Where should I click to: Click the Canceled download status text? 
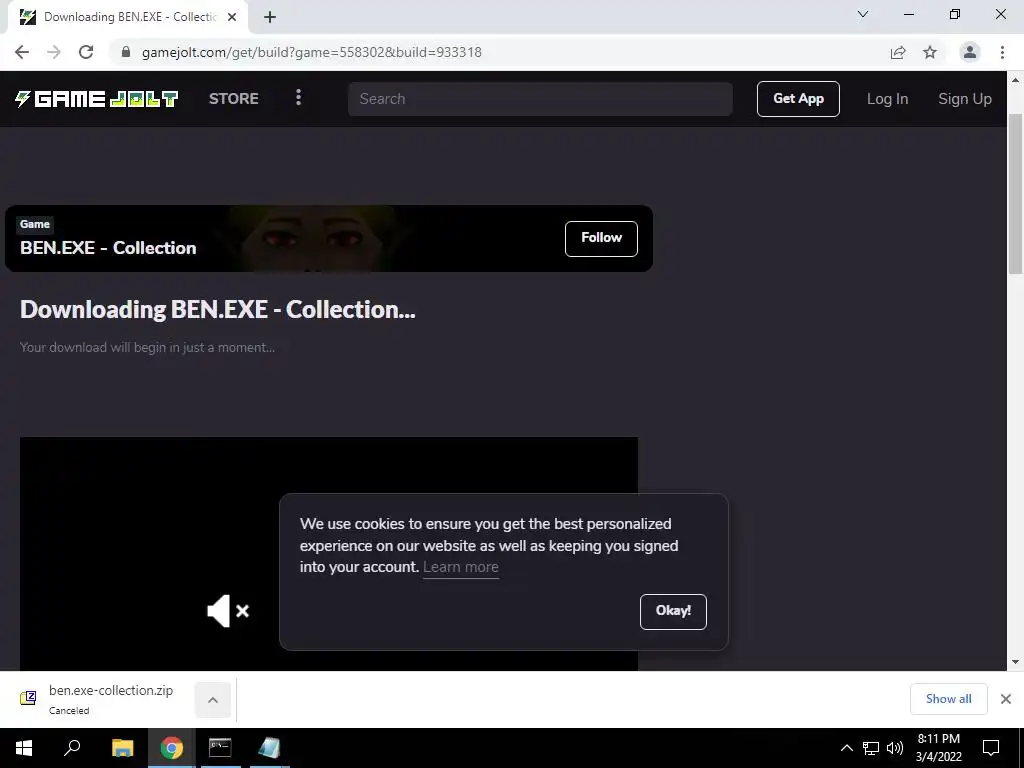coord(69,711)
